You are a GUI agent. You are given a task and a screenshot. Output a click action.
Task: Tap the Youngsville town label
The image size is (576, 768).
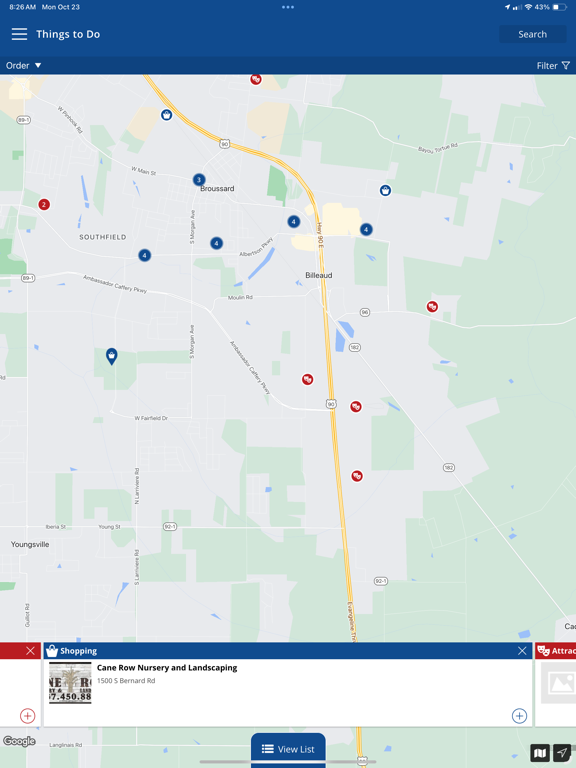click(30, 544)
